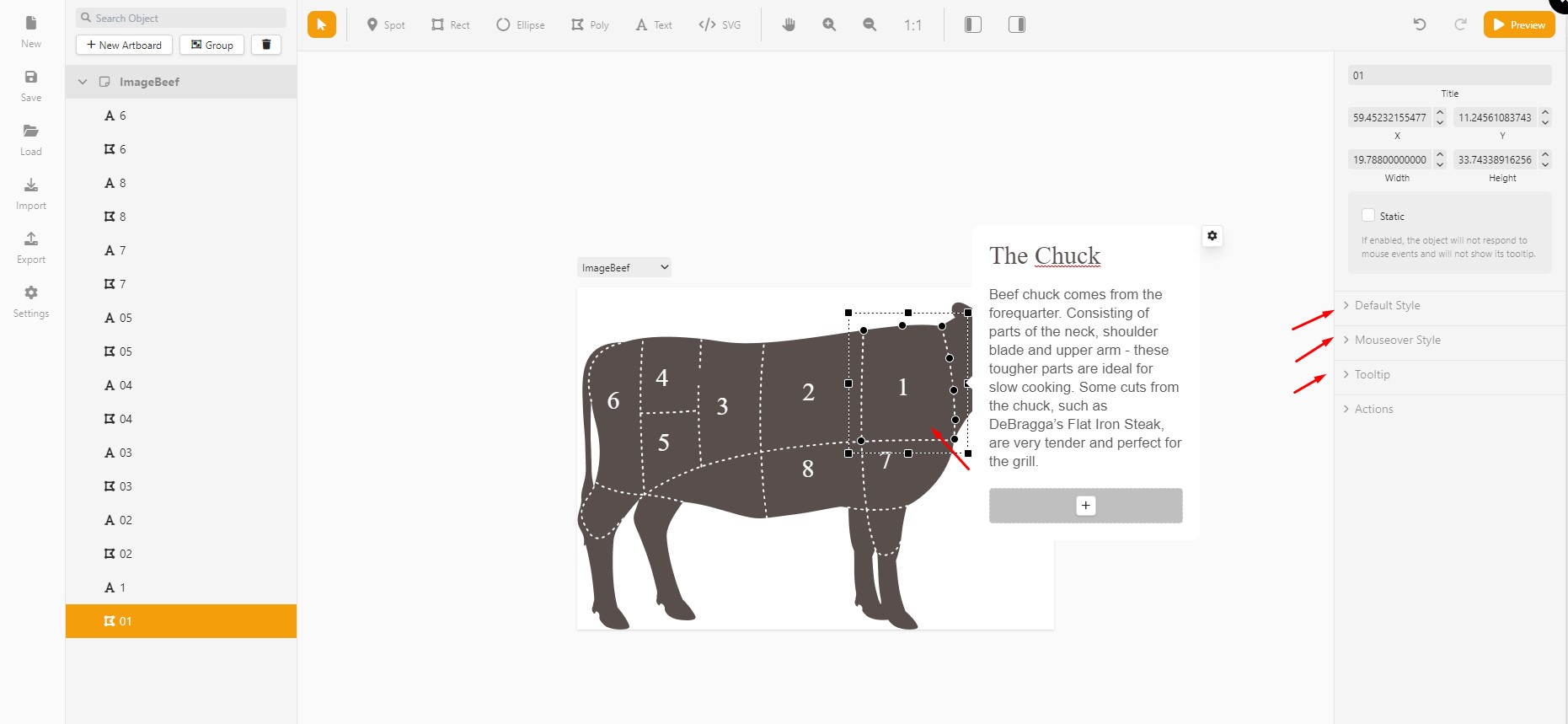Click the Search Object field
The height and width of the screenshot is (724, 1568).
click(181, 18)
